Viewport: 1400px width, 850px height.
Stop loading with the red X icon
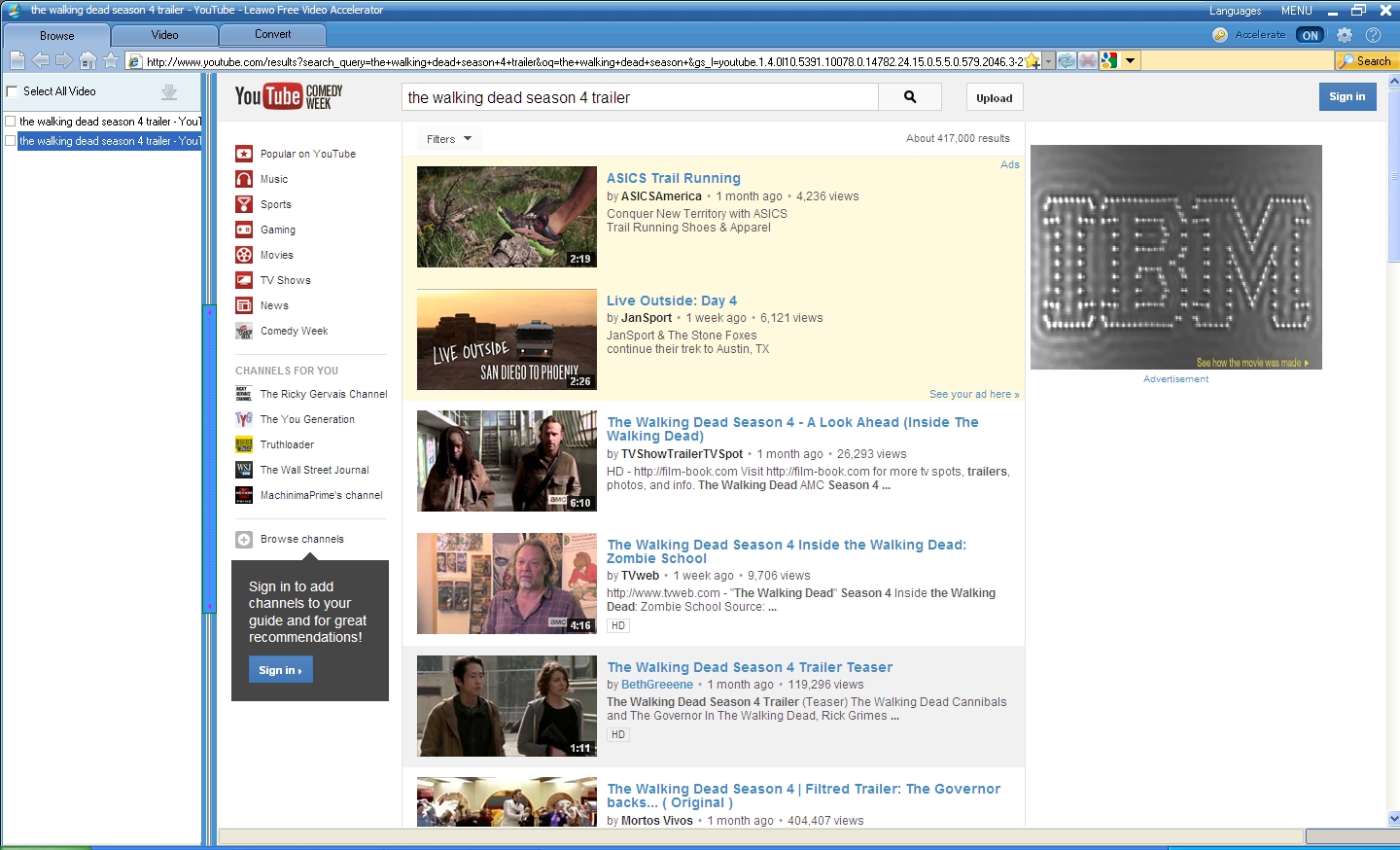pyautogui.click(x=1088, y=60)
